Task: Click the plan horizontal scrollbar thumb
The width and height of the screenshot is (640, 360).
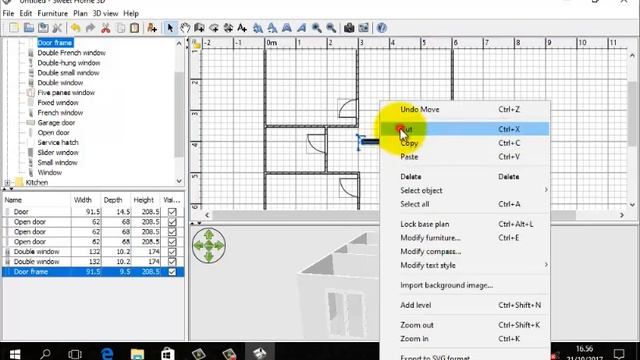Action: point(394,215)
